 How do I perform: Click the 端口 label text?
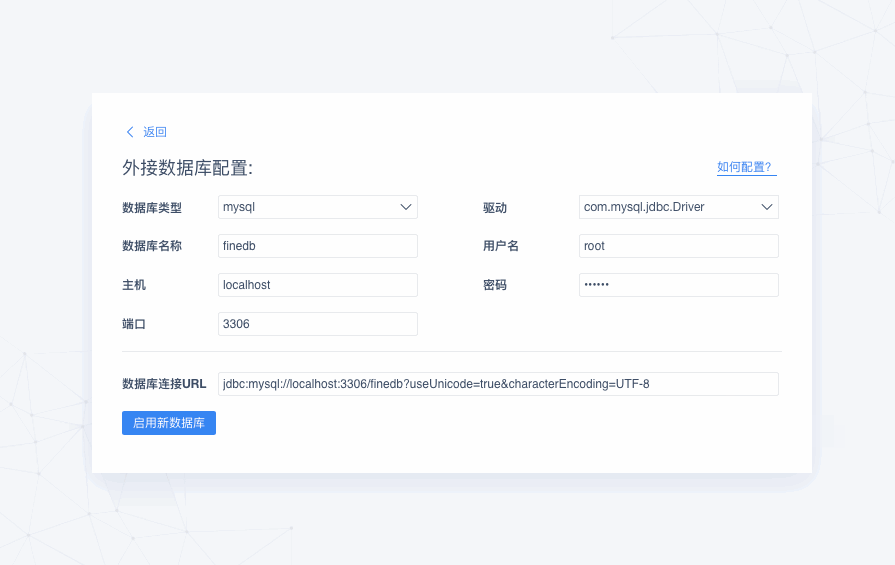click(x=134, y=324)
